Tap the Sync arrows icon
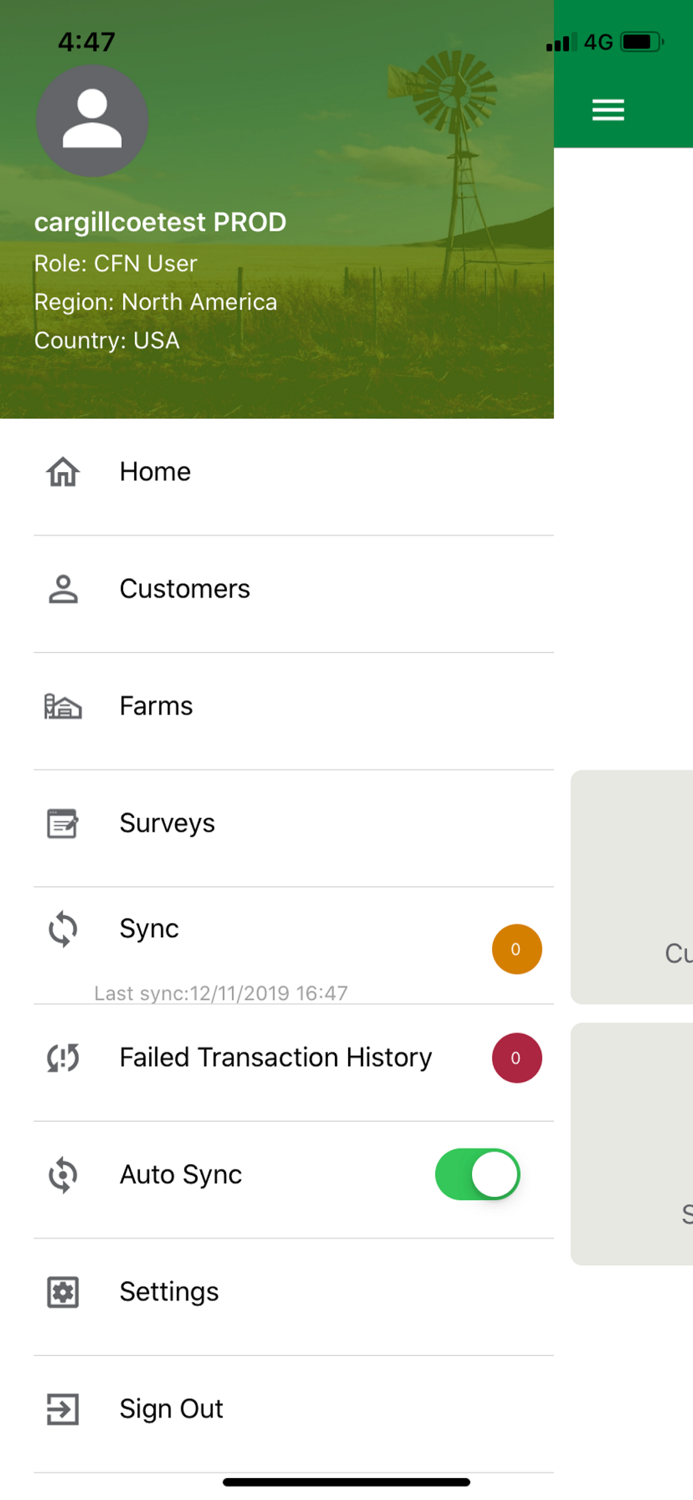 tap(63, 929)
